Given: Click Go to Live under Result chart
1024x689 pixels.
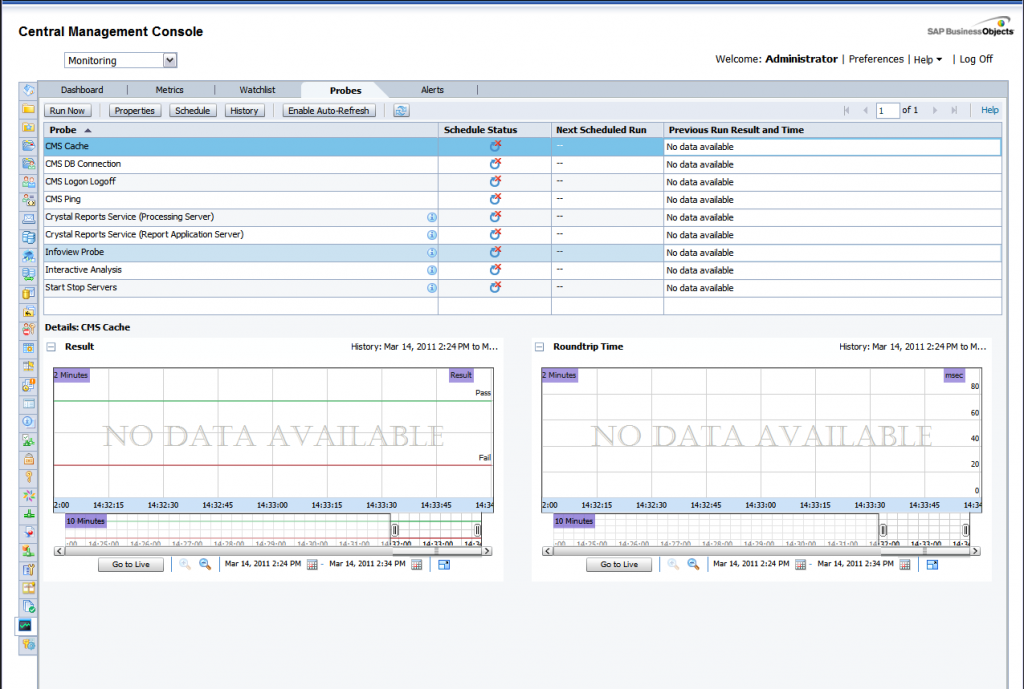Looking at the screenshot, I should pos(131,564).
